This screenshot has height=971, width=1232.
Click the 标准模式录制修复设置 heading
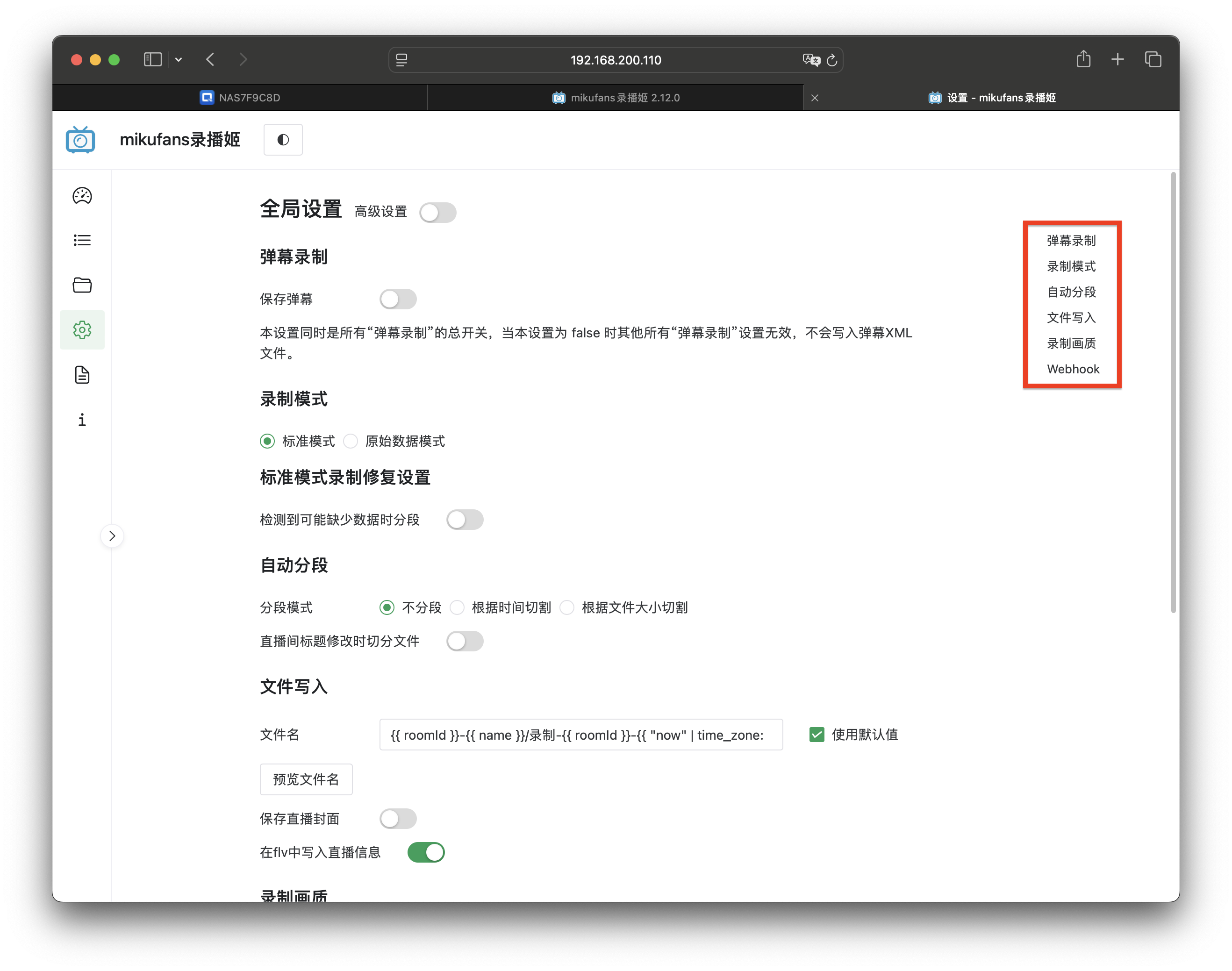pos(345,478)
